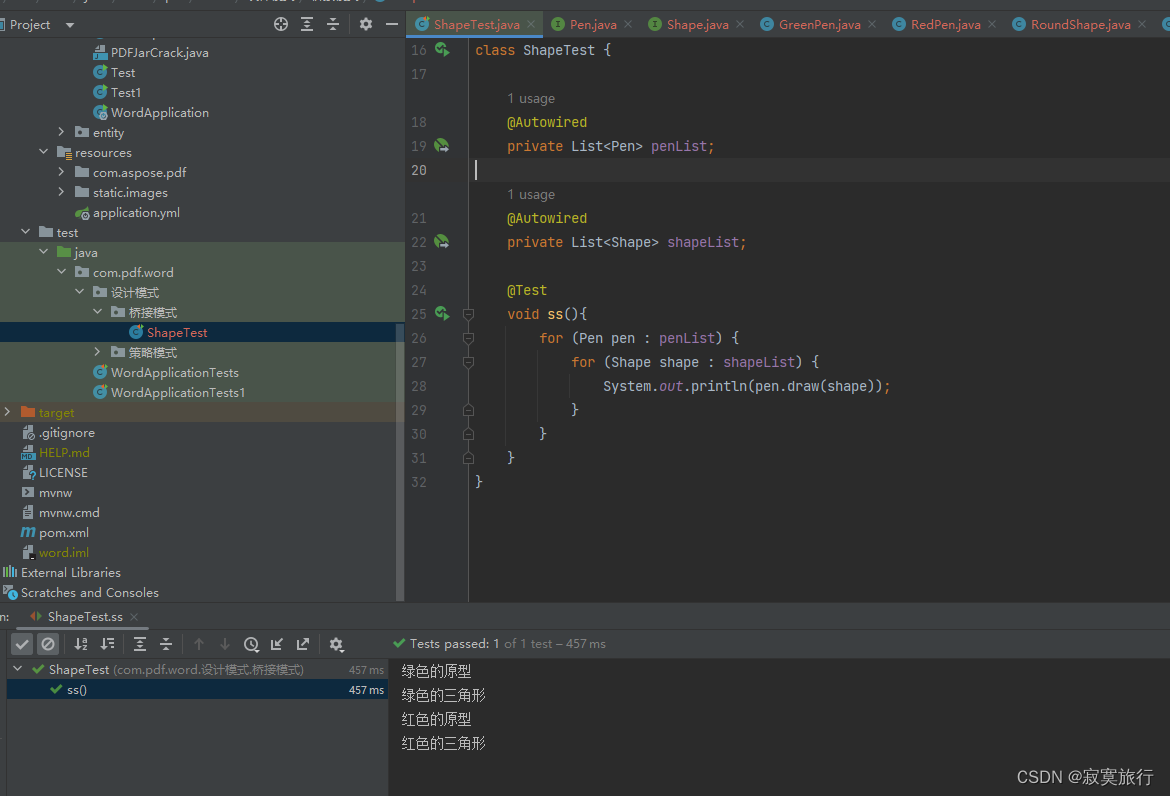
Task: Click the gutter icon beside penList field
Action: tap(442, 145)
